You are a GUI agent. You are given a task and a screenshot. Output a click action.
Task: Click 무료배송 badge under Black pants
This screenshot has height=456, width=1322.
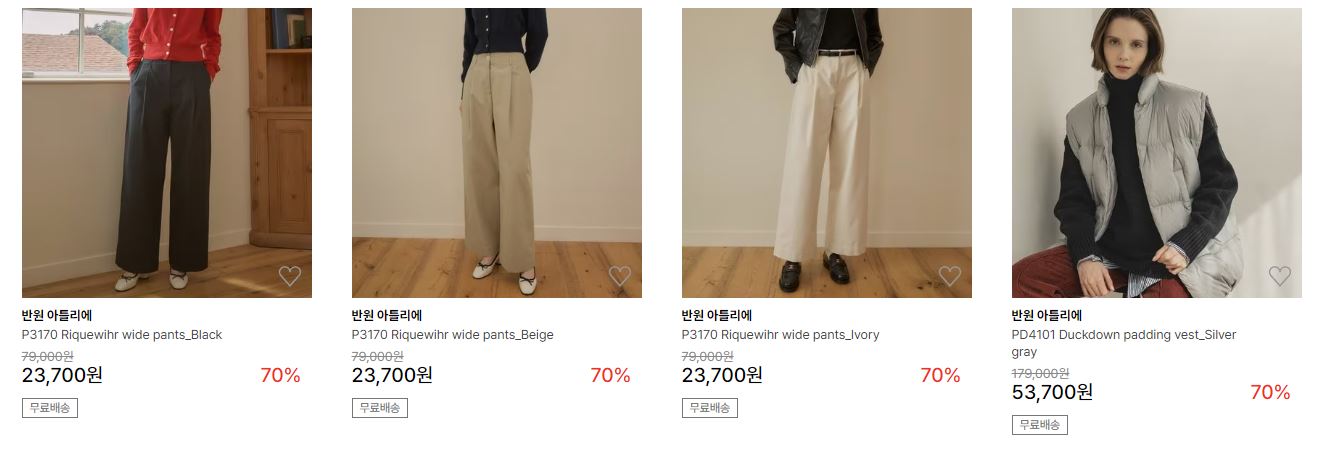(x=50, y=408)
